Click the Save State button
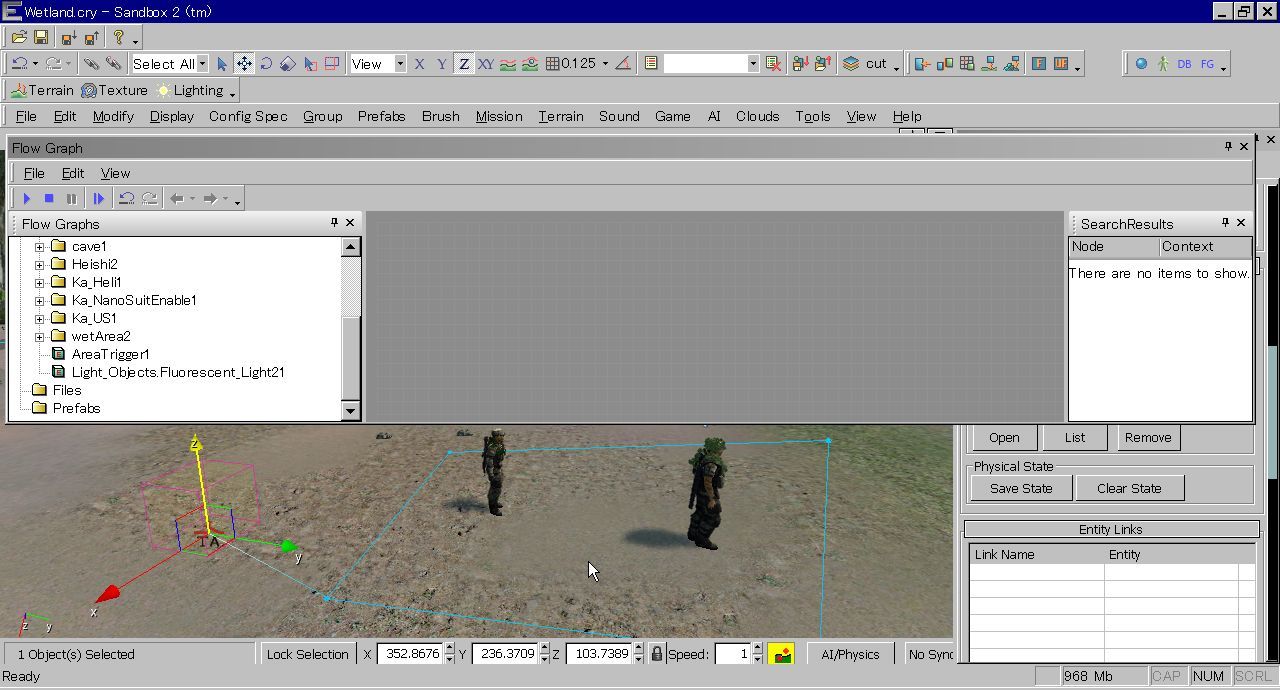 [1021, 488]
